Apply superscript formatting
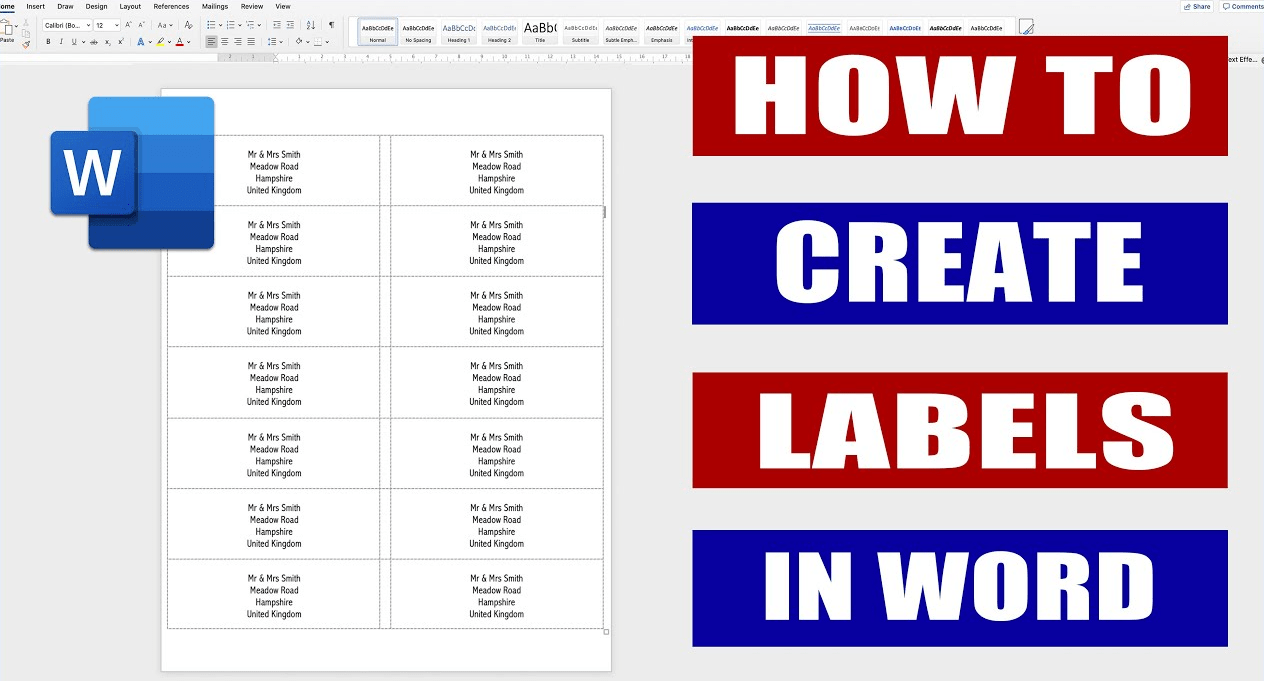This screenshot has height=681, width=1264. tap(121, 42)
